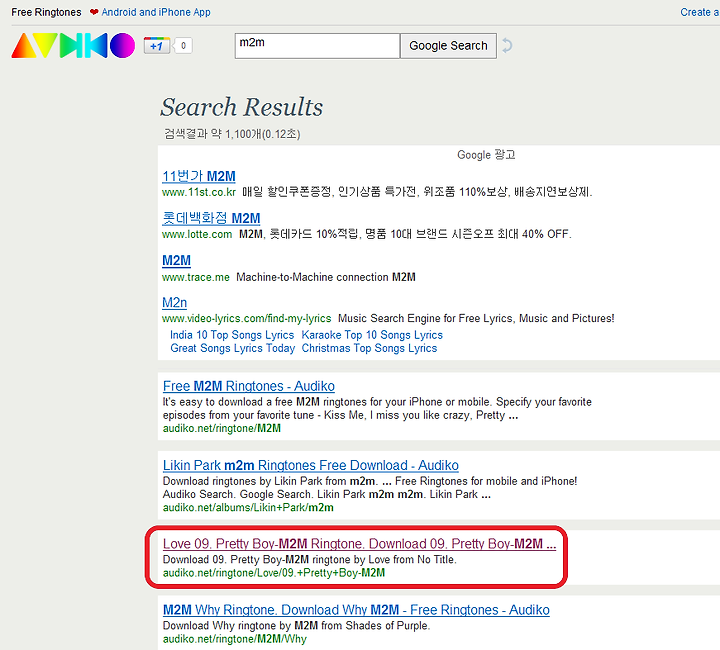This screenshot has height=650, width=720.
Task: Open India 10 Top Songs Lyrics link
Action: [x=232, y=335]
